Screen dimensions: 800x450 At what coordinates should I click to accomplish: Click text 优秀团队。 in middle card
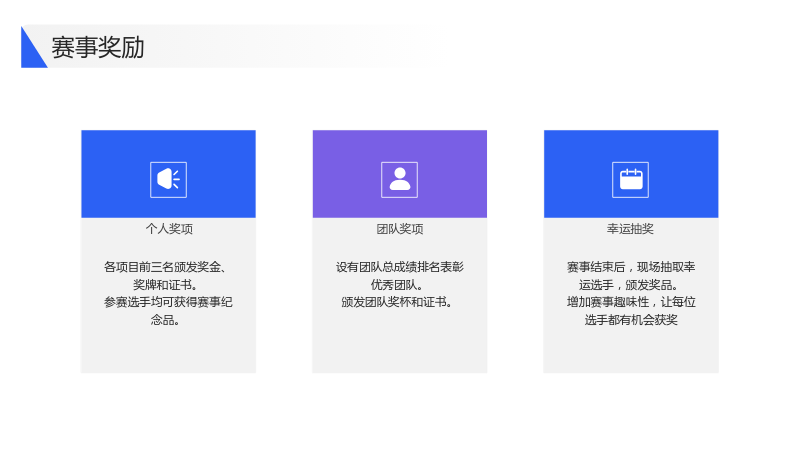click(397, 285)
